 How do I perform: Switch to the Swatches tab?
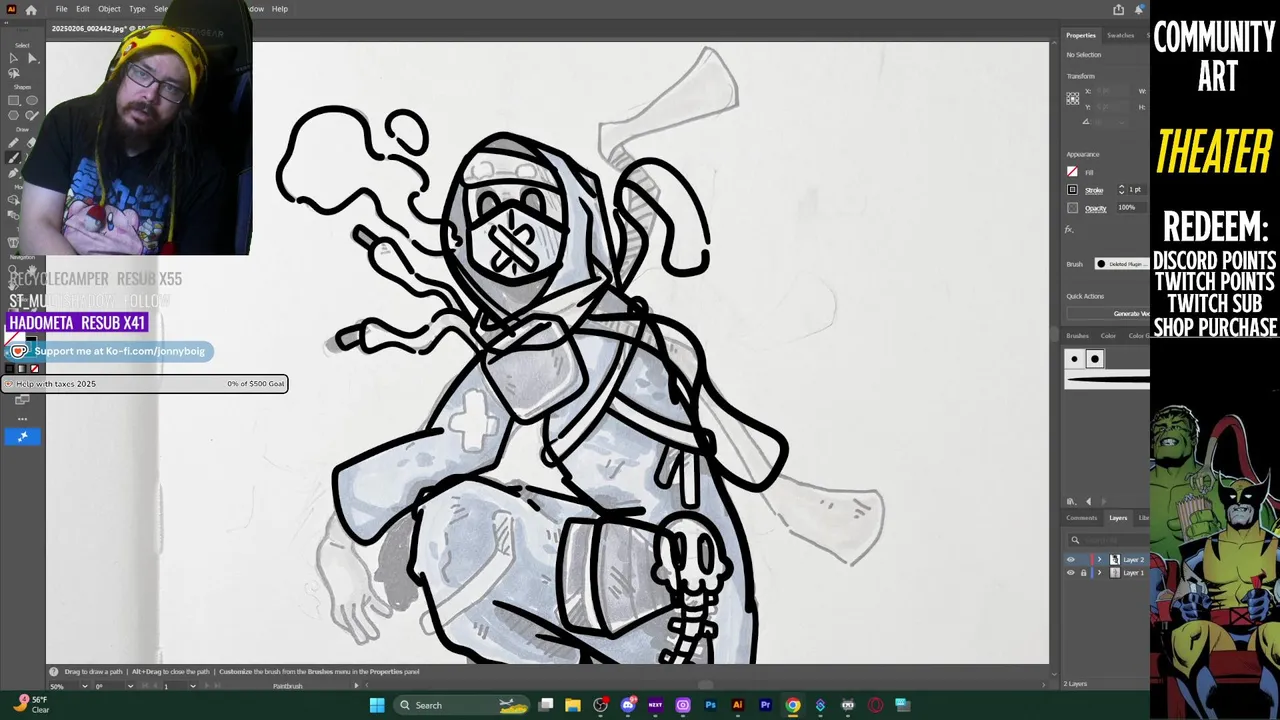pyautogui.click(x=1120, y=35)
